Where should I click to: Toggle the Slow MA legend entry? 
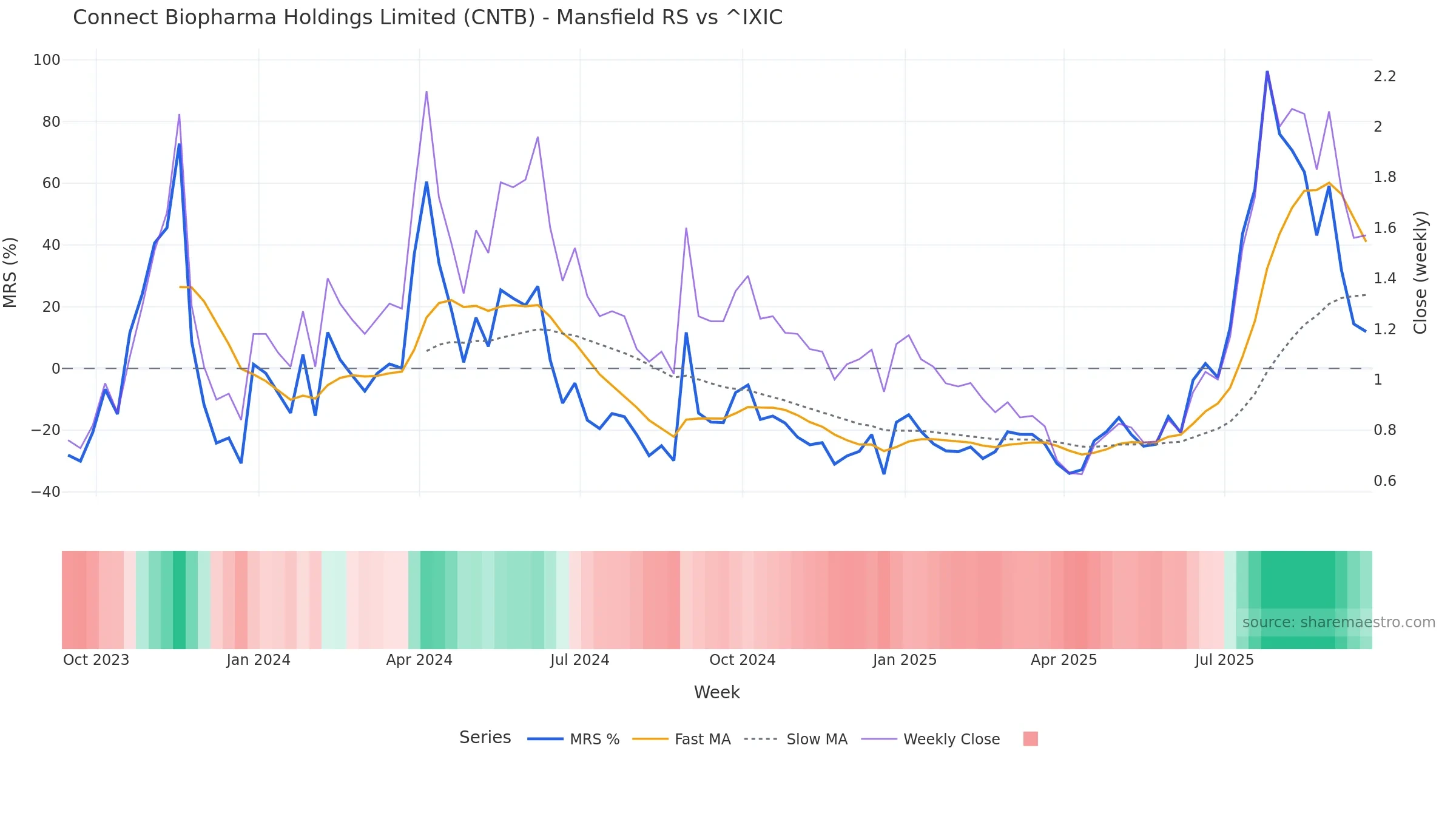click(795, 739)
